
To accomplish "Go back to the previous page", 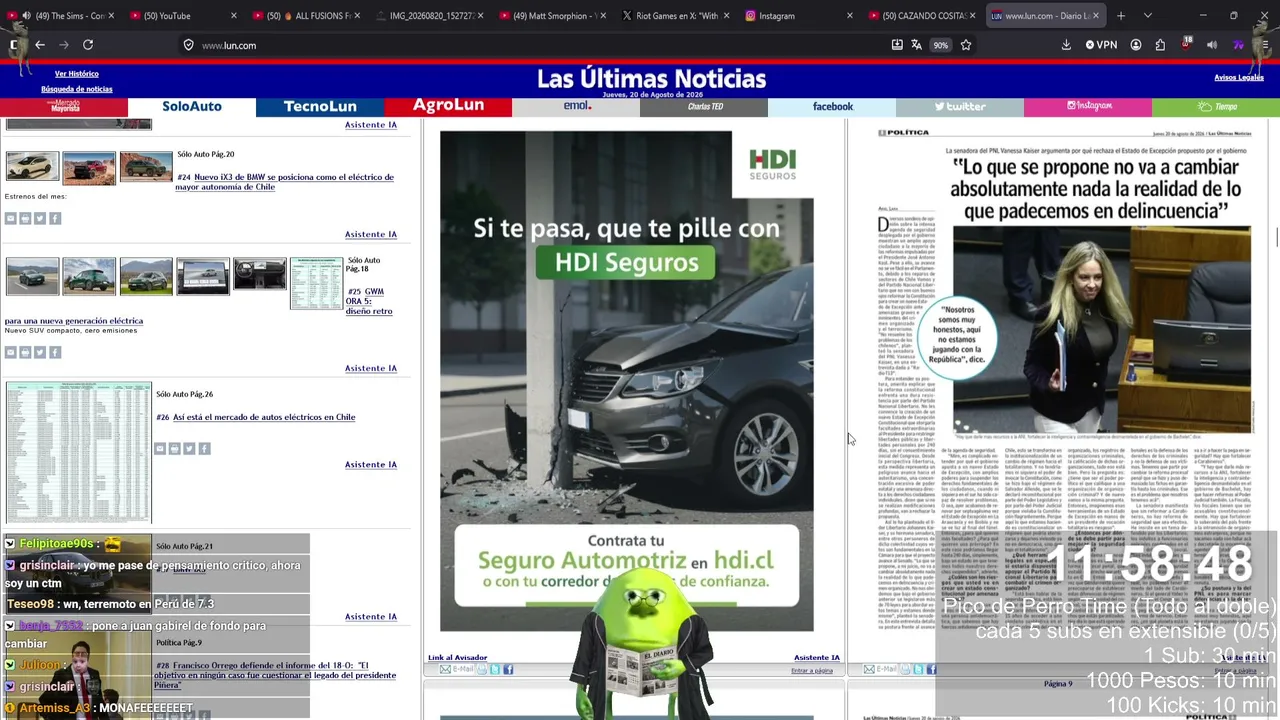I will tap(40, 45).
